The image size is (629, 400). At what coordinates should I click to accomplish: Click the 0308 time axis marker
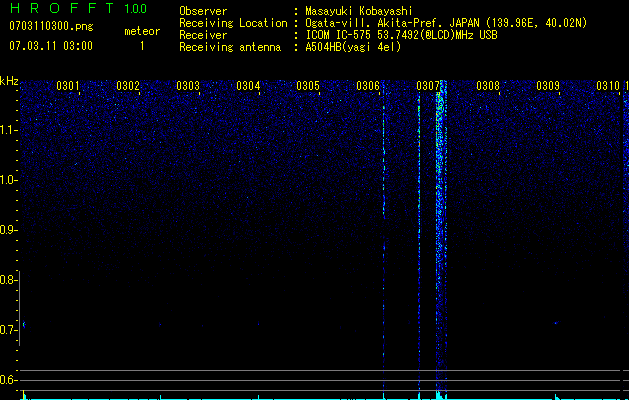coord(488,86)
